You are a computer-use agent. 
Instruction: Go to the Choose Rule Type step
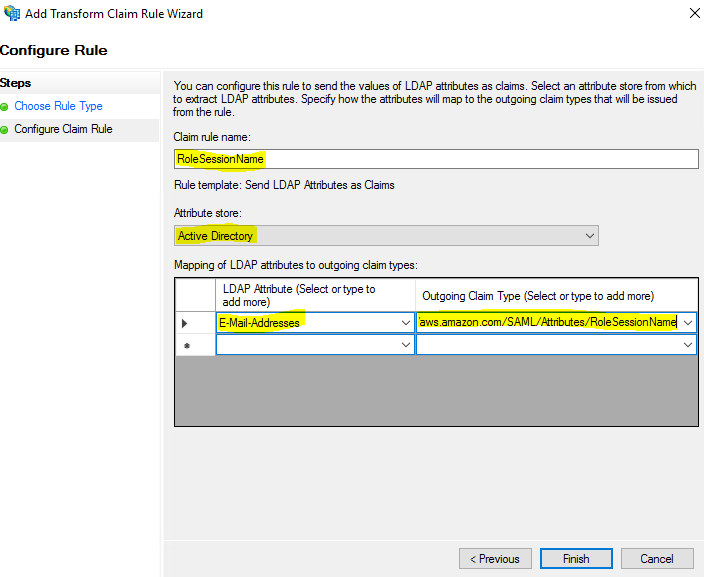58,106
